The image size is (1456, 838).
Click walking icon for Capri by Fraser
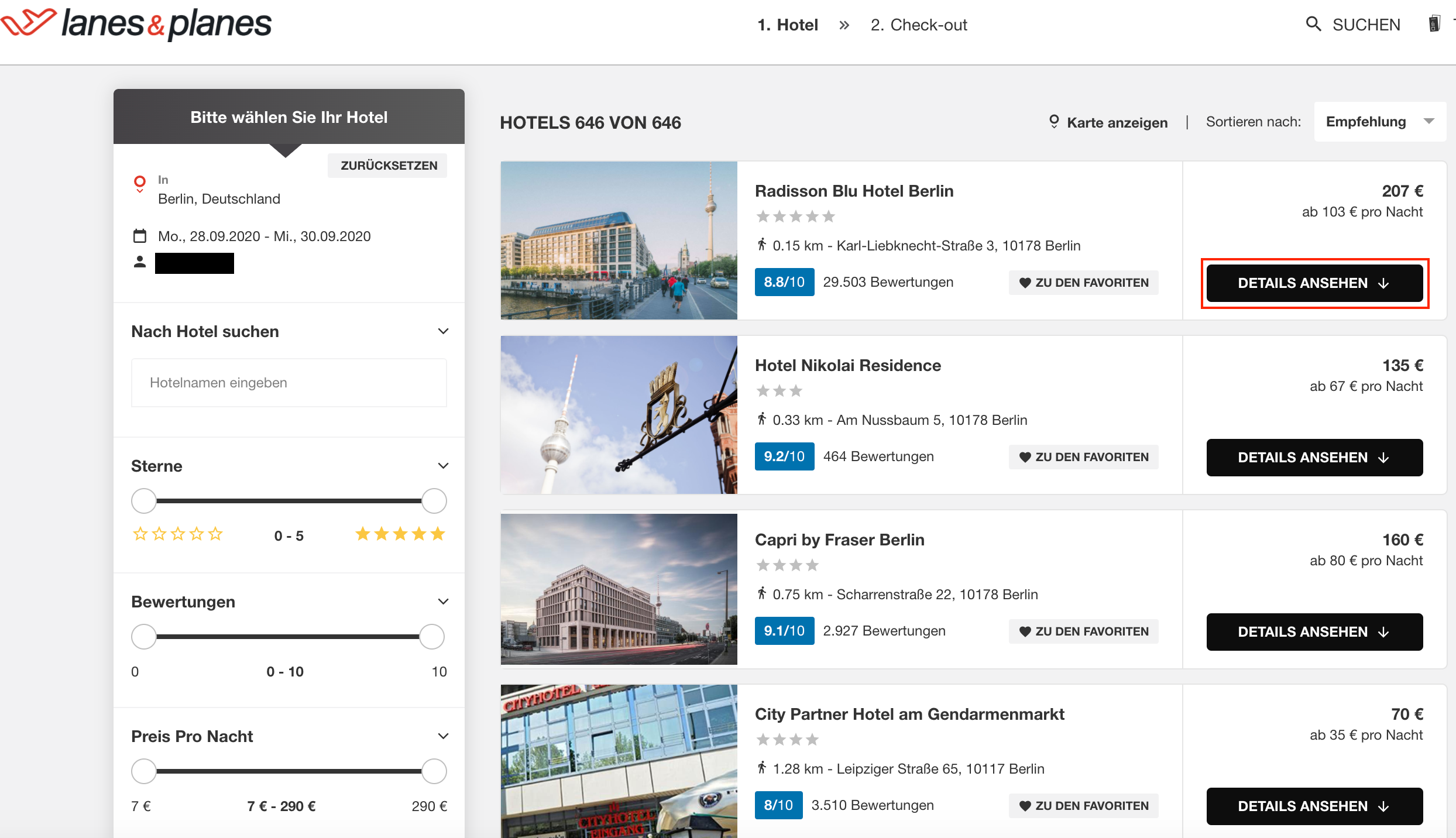pyautogui.click(x=761, y=593)
